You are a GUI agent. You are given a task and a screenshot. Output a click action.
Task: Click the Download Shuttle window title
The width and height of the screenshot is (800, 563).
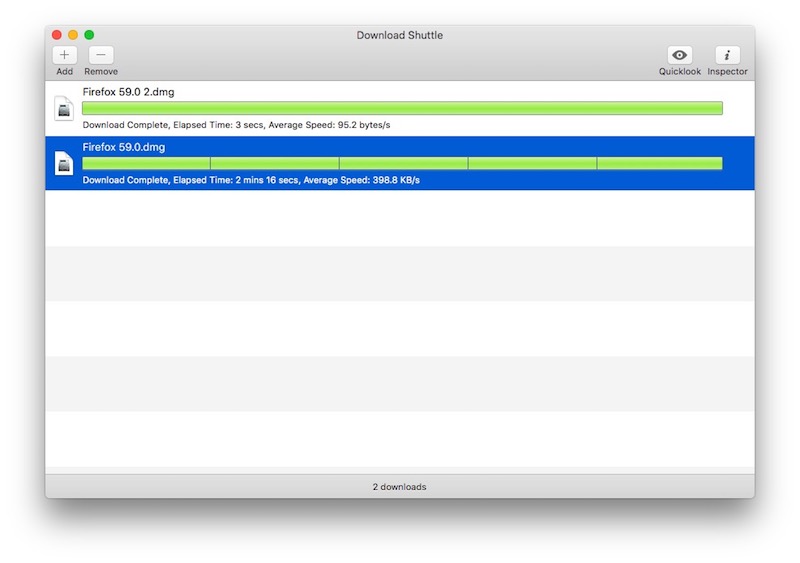(399, 35)
